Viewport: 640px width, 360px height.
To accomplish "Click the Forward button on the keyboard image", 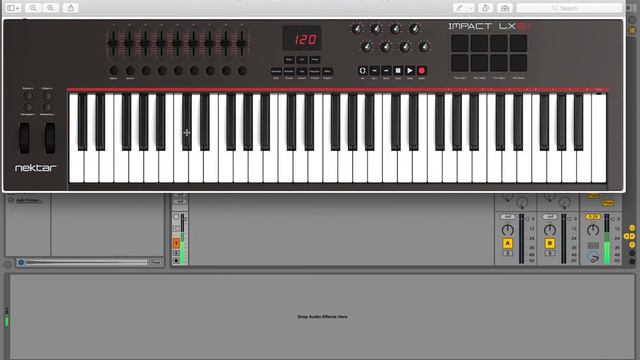I will [x=386, y=71].
